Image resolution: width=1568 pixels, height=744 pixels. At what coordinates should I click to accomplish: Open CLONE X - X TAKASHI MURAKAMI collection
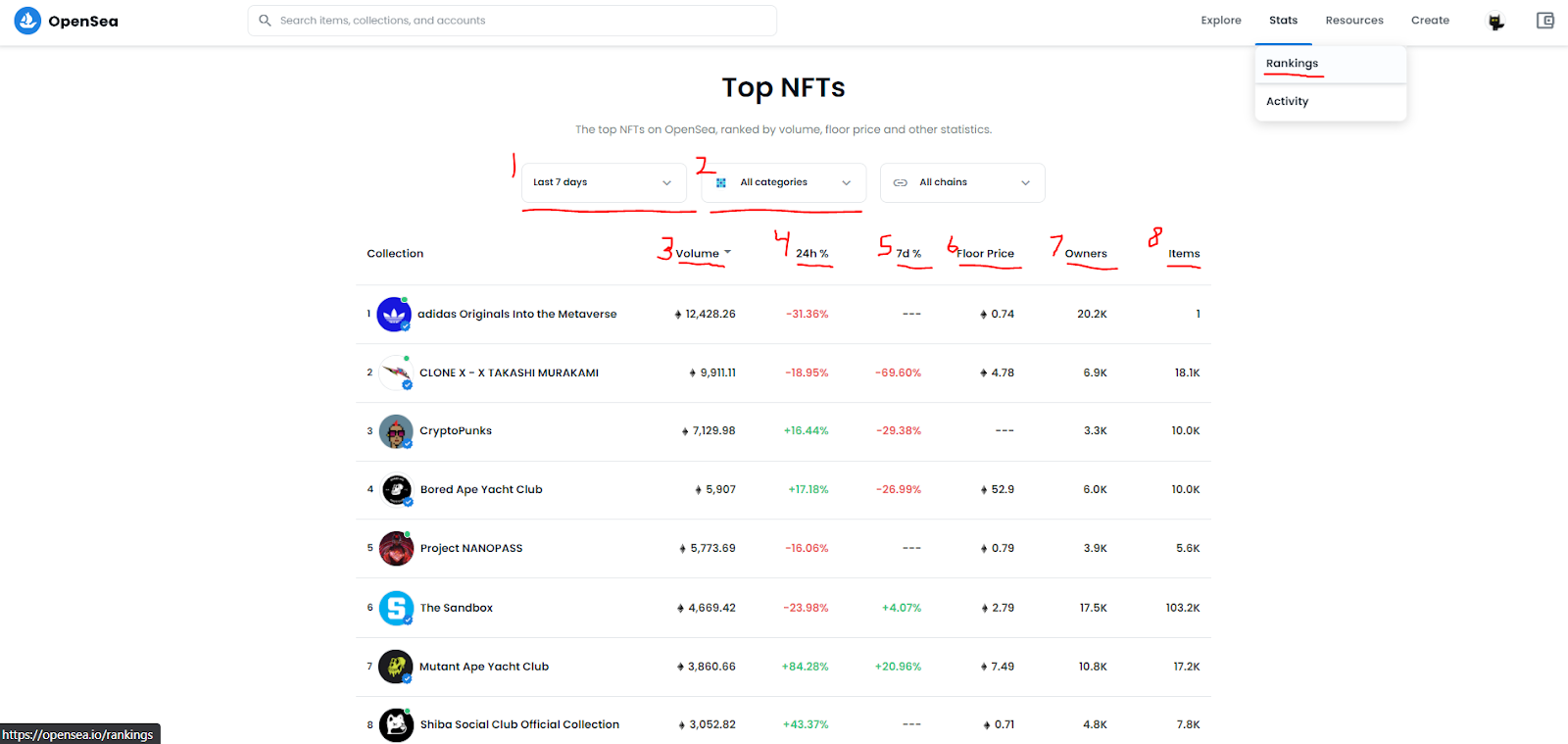pyautogui.click(x=509, y=373)
